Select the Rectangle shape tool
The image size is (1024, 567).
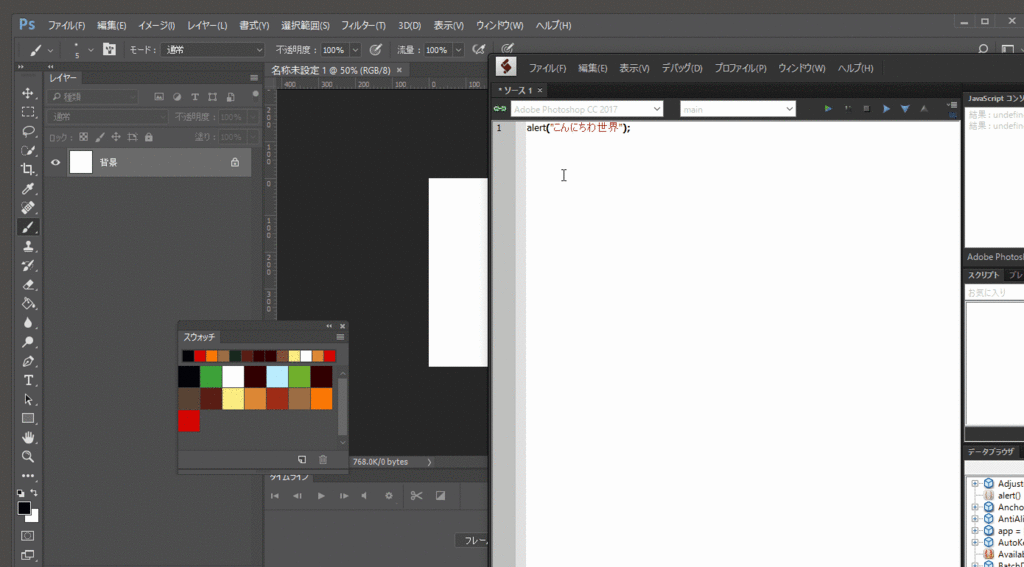tap(28, 418)
